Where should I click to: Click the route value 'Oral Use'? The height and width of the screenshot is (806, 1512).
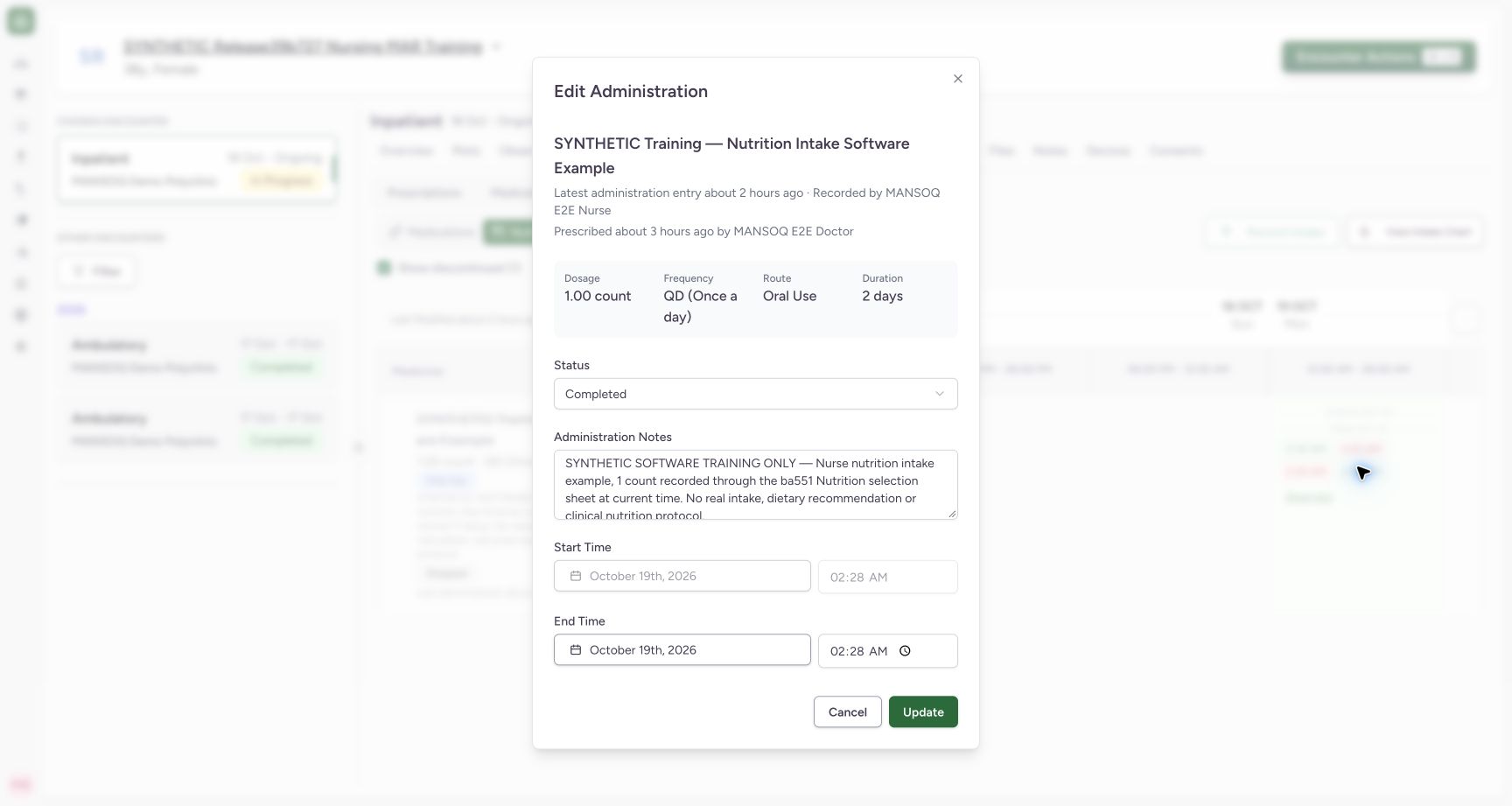tap(789, 297)
